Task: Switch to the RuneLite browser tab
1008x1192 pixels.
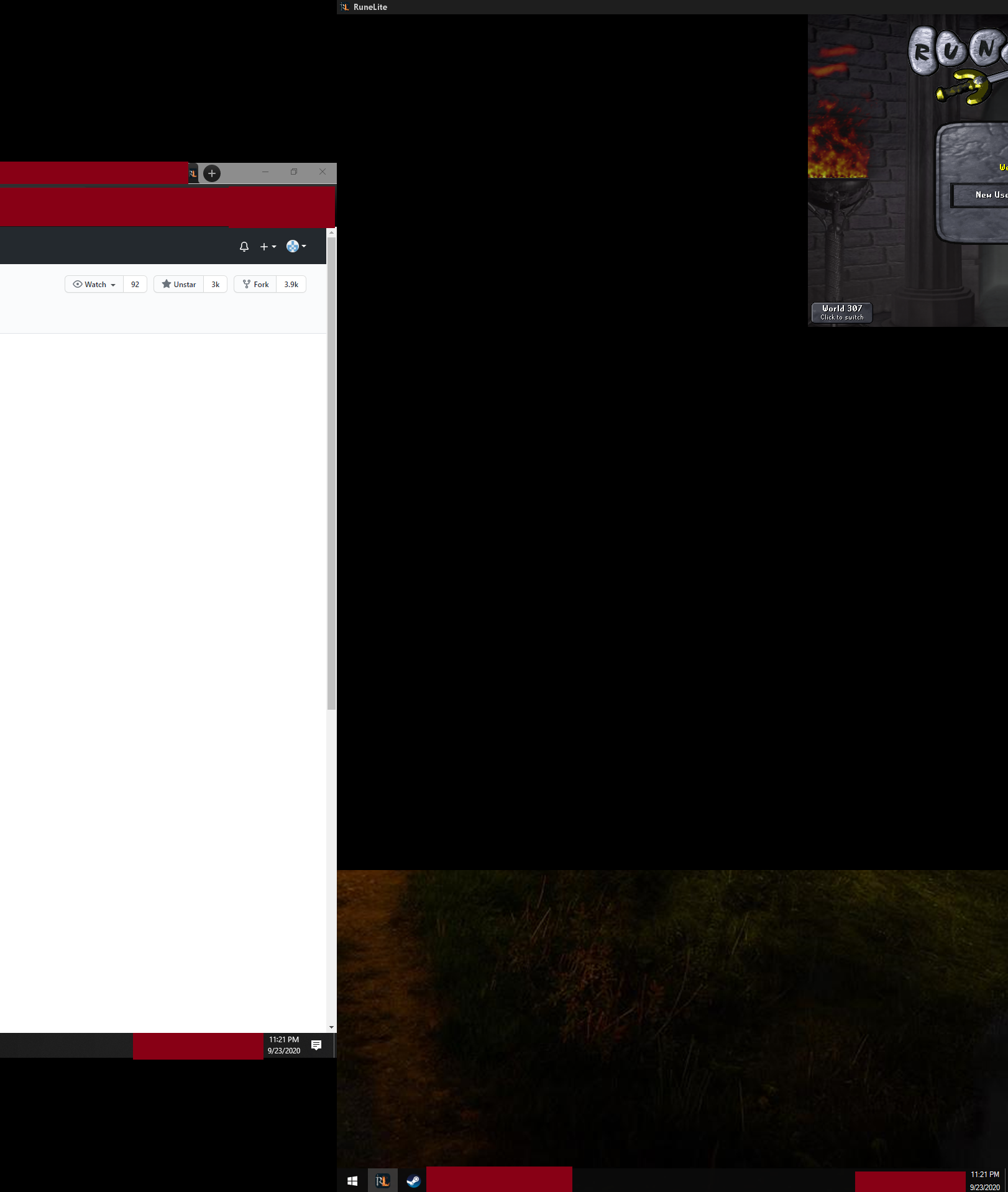Action: click(x=193, y=173)
